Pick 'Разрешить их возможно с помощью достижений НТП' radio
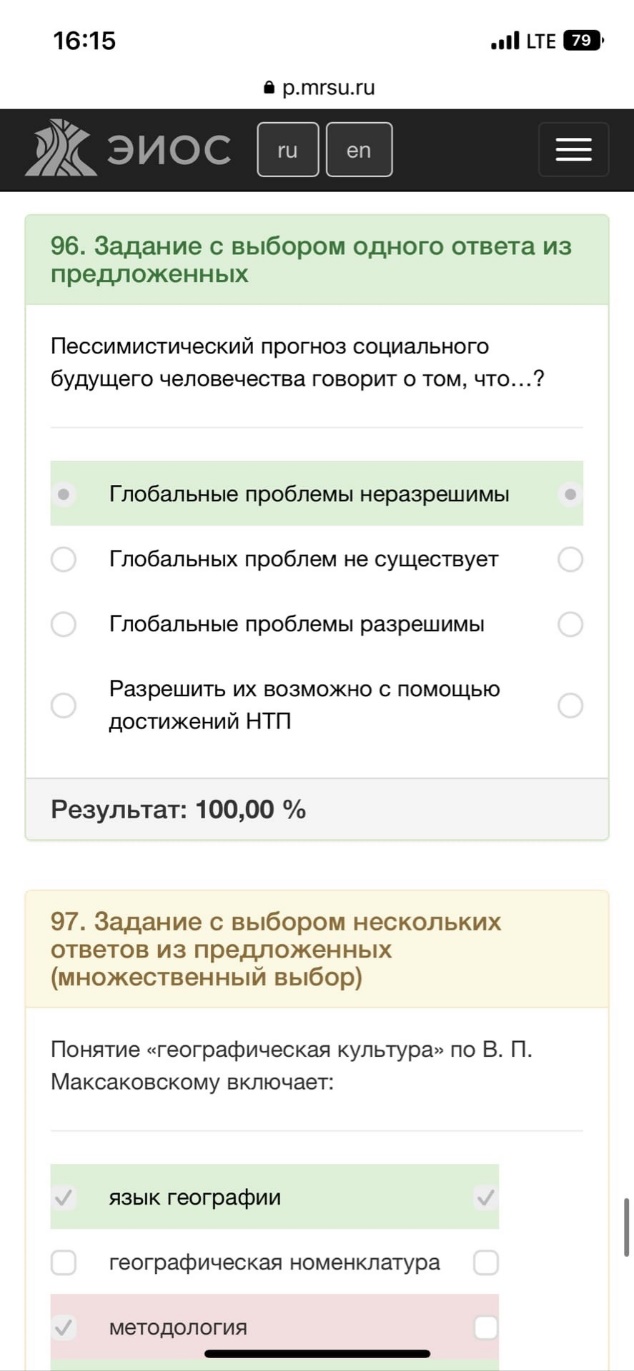634x1371 pixels. click(64, 705)
